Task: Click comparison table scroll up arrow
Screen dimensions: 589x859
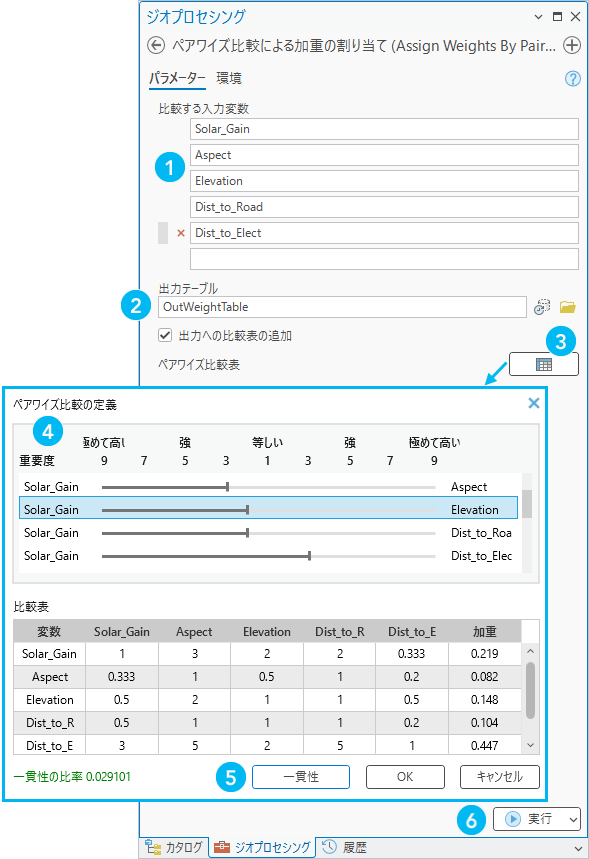Action: [x=530, y=651]
